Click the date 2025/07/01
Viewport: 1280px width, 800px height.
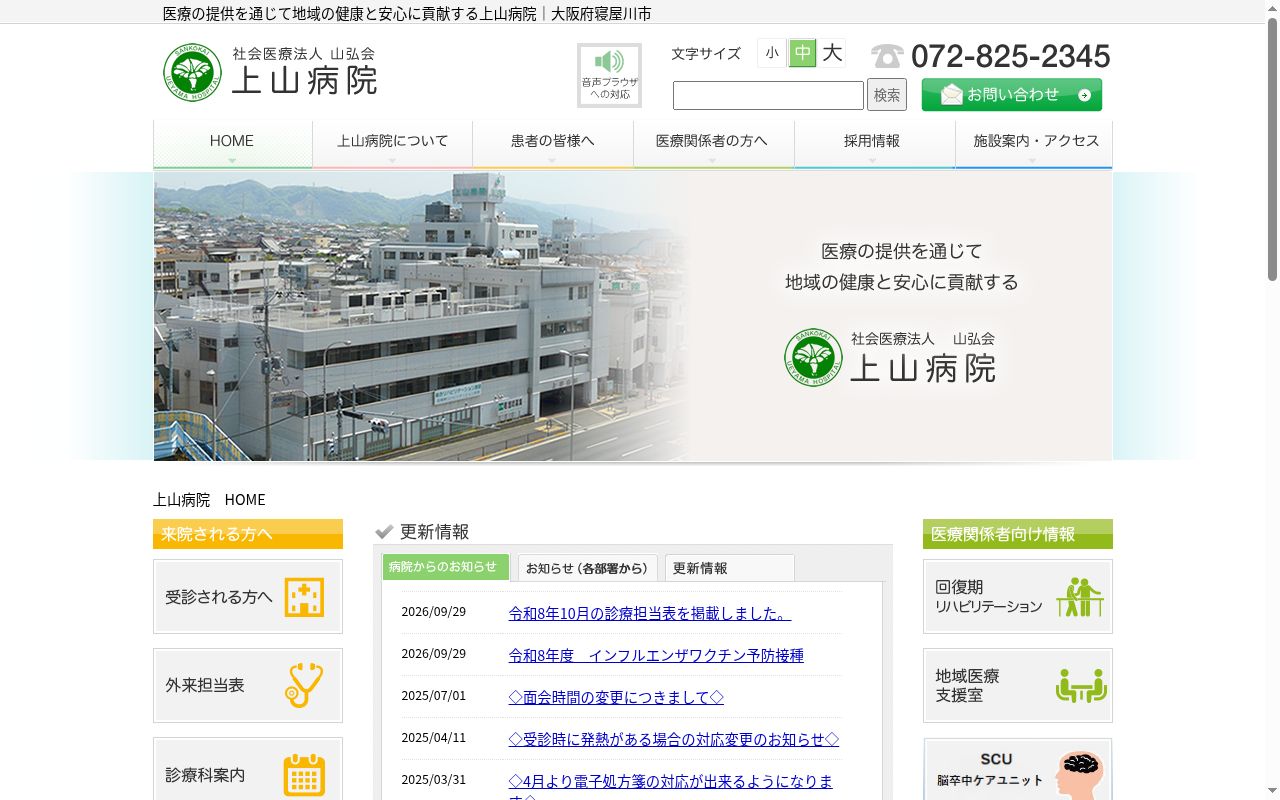[434, 696]
